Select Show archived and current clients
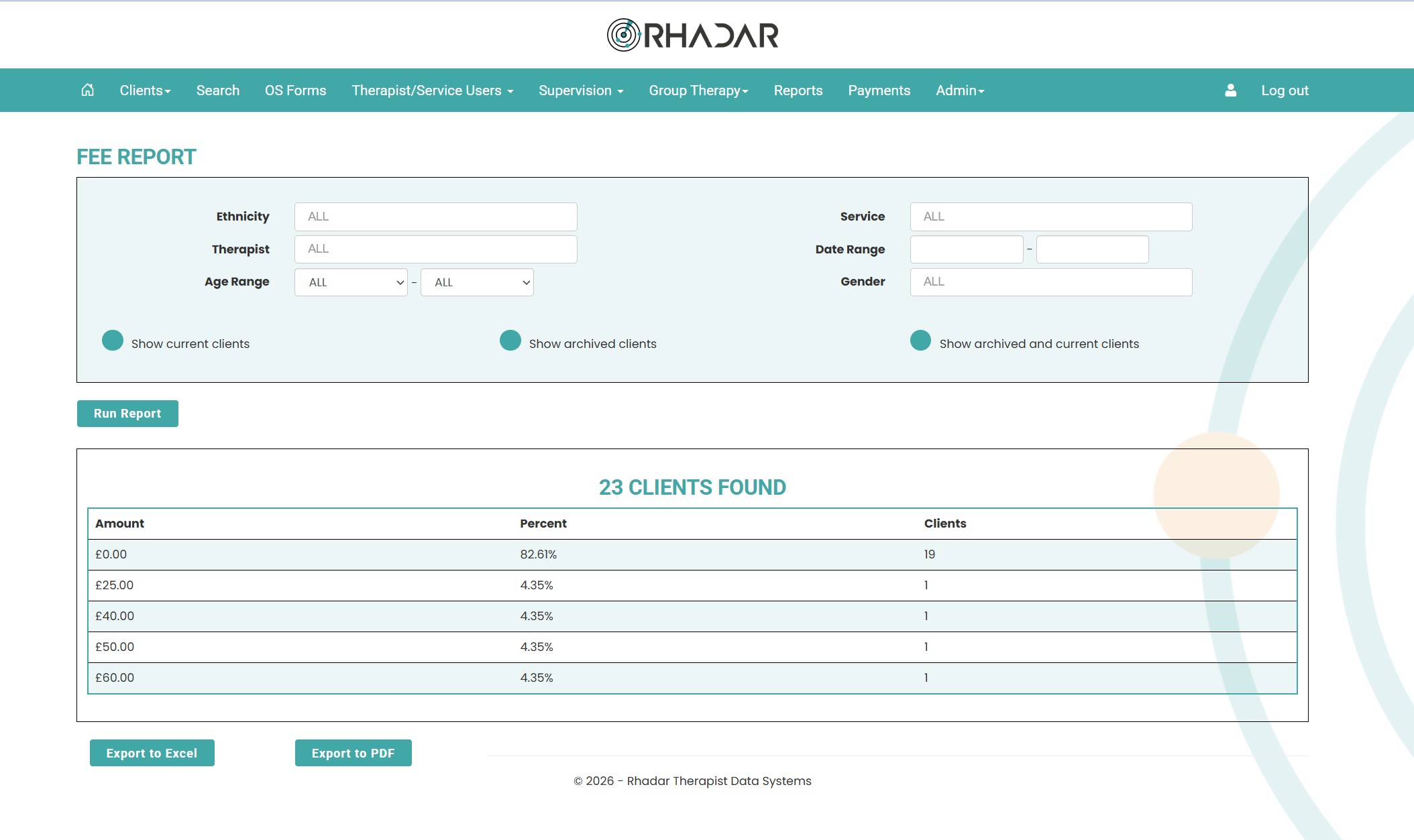The height and width of the screenshot is (840, 1414). [x=920, y=341]
